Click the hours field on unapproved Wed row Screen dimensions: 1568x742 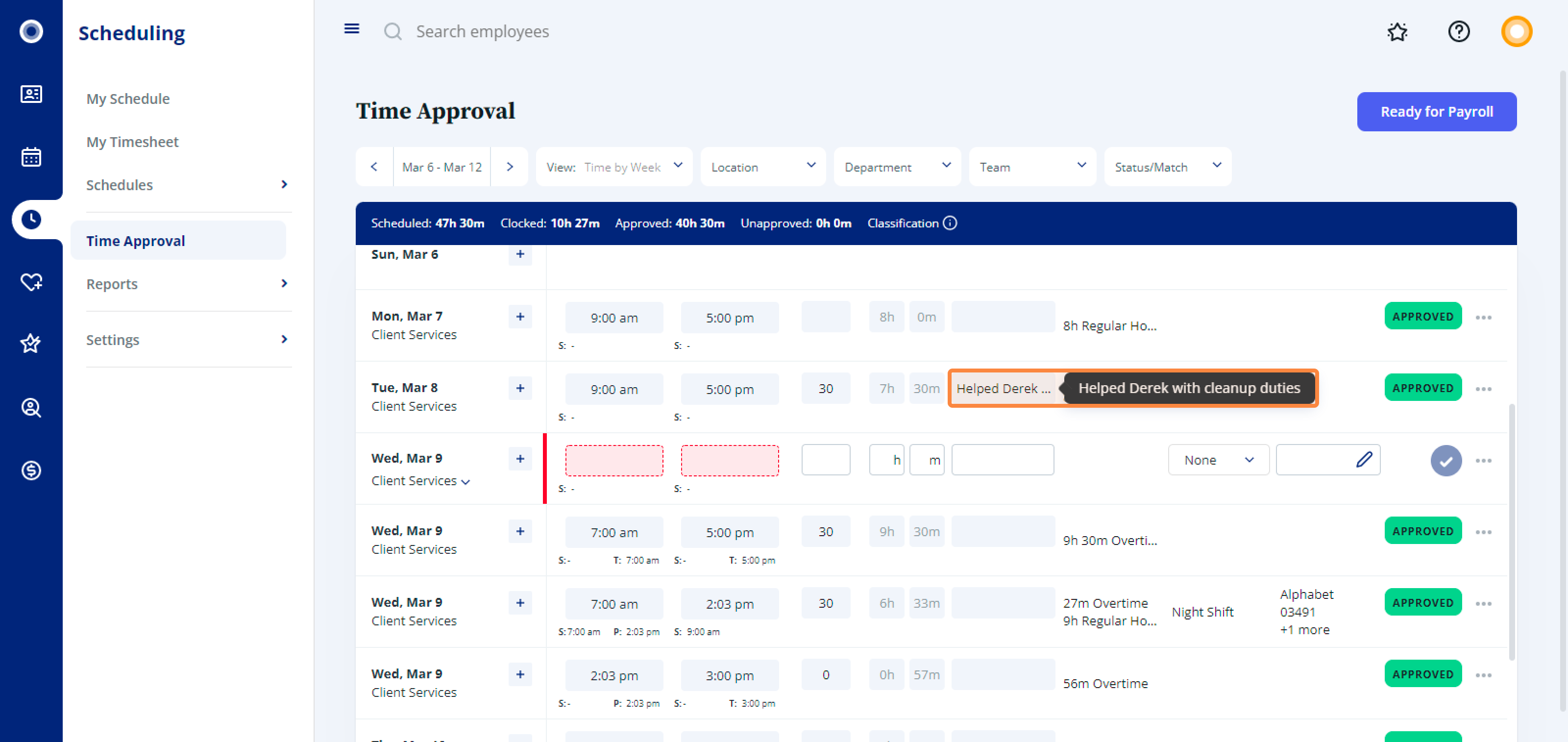tap(887, 460)
